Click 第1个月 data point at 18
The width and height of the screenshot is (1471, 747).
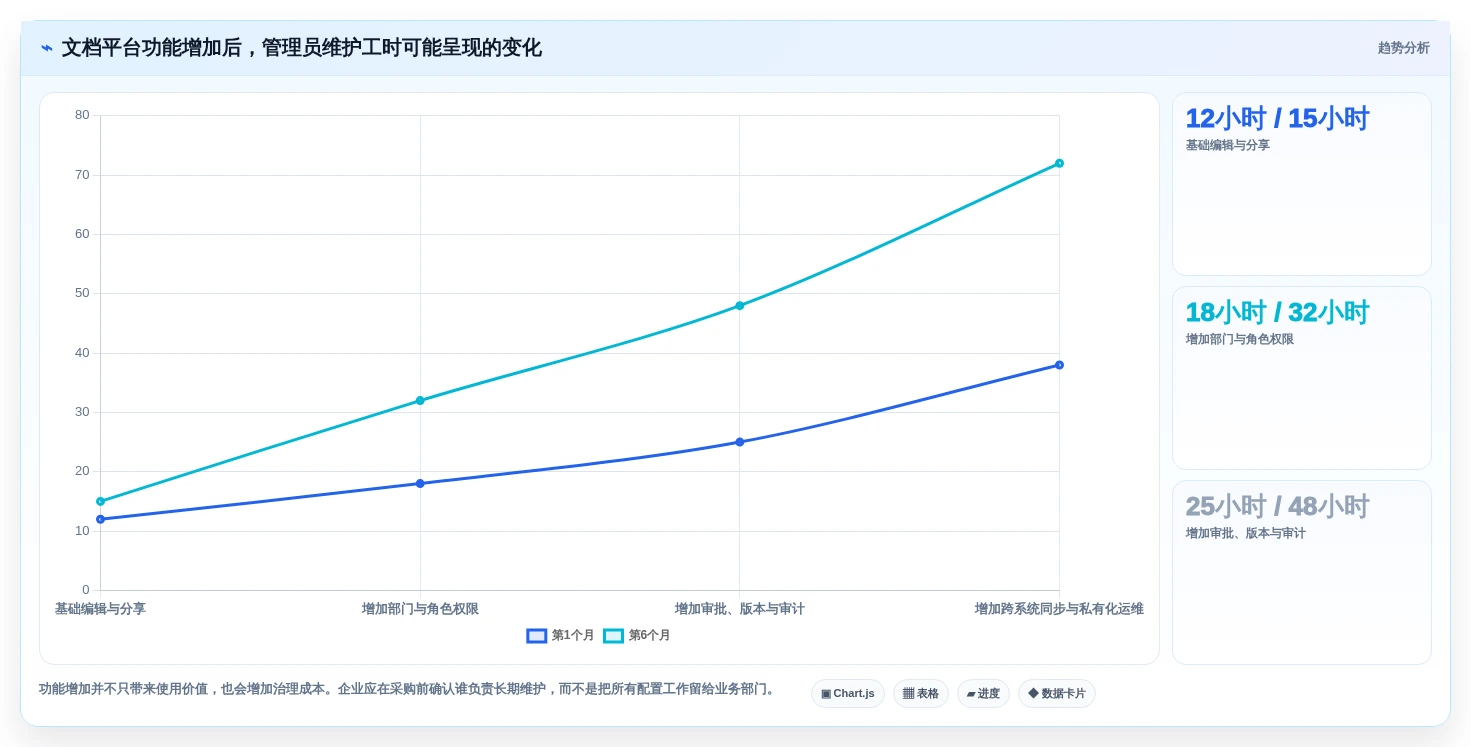pos(420,484)
